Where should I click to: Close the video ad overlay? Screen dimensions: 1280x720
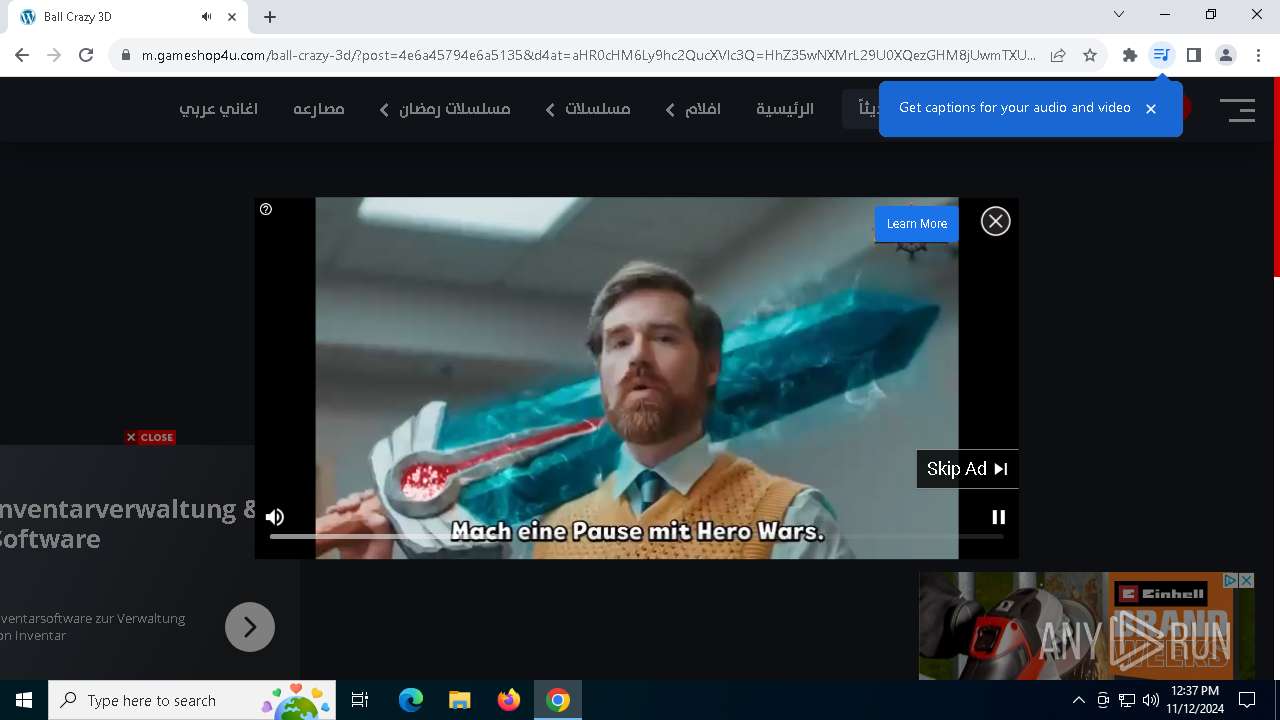[995, 221]
